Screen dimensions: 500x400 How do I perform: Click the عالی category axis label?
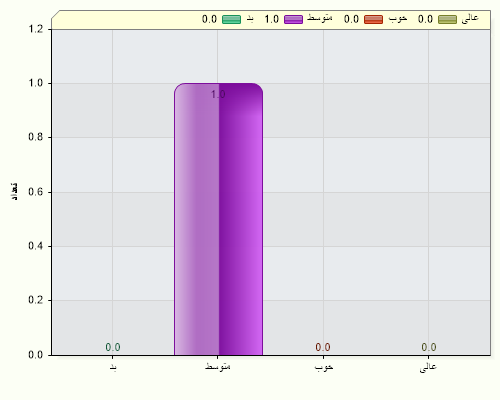(428, 367)
